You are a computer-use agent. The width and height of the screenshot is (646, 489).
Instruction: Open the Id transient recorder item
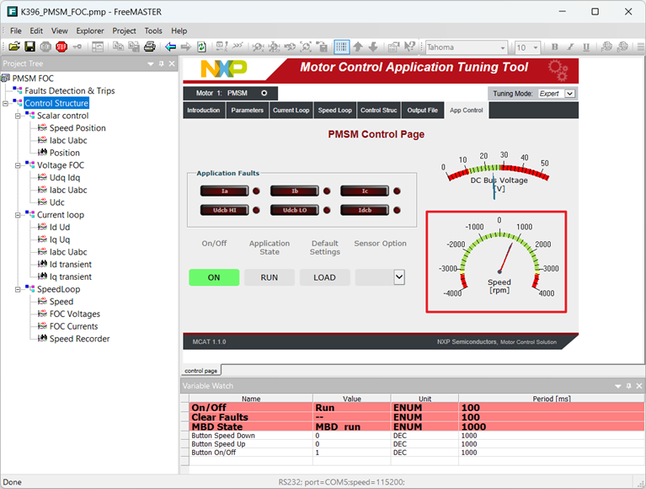(x=70, y=264)
